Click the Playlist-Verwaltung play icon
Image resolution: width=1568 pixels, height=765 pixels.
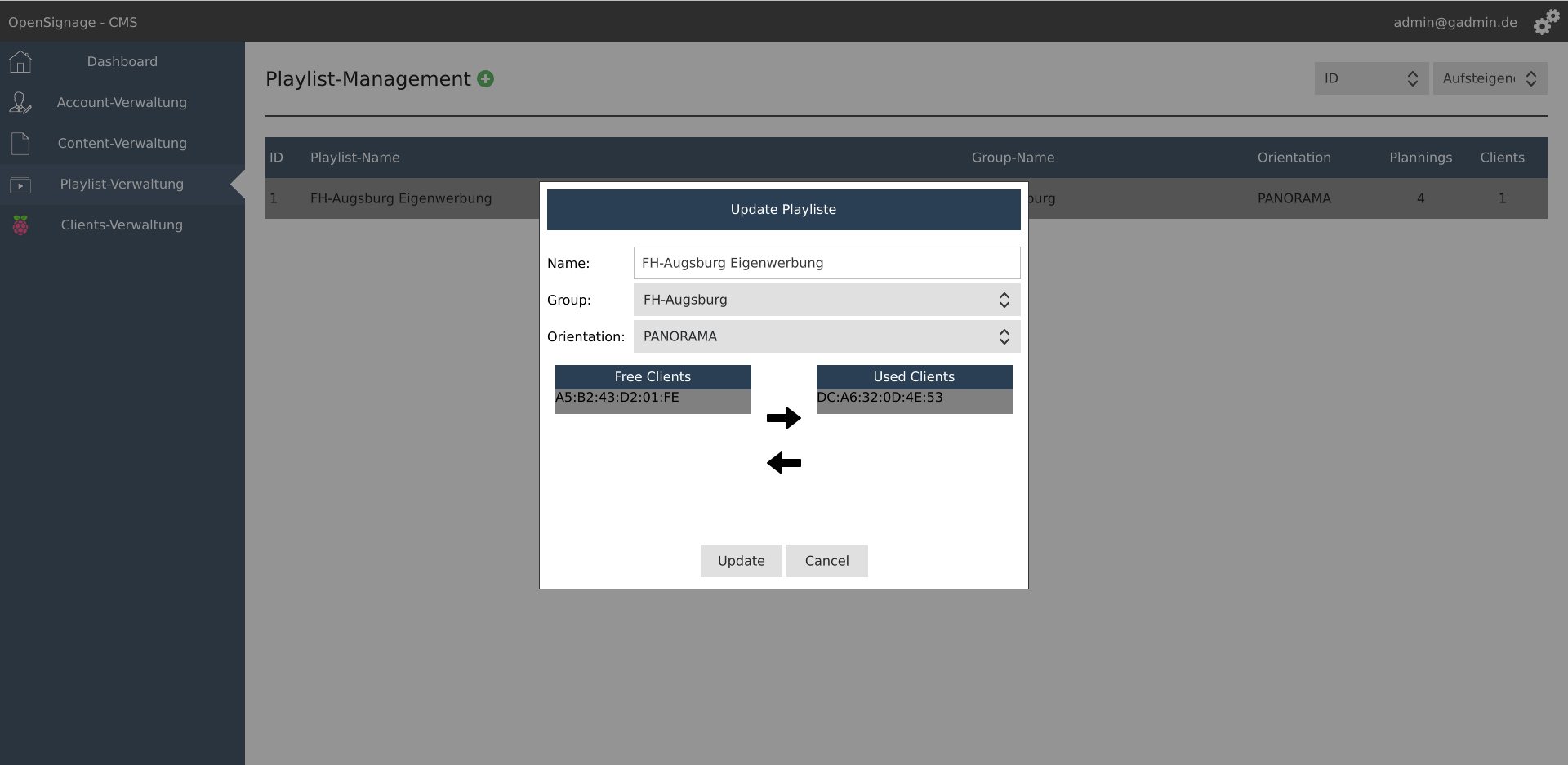pos(20,185)
